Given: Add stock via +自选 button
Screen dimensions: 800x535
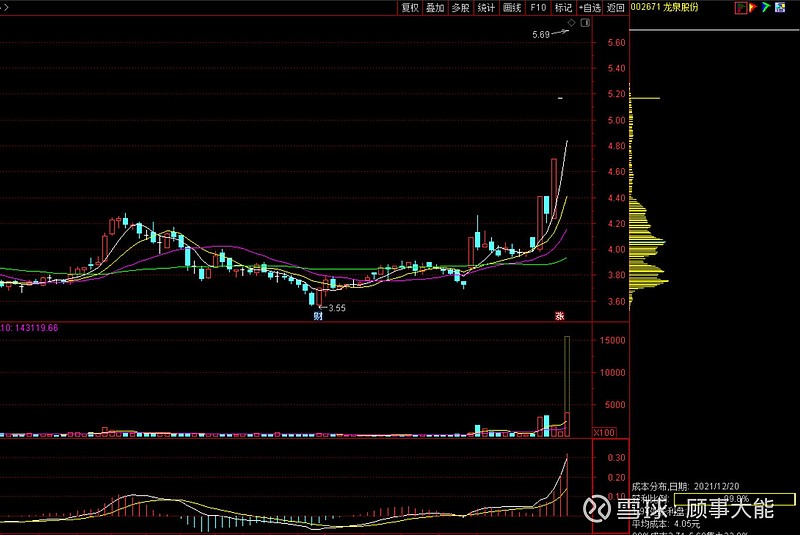Looking at the screenshot, I should pyautogui.click(x=590, y=7).
